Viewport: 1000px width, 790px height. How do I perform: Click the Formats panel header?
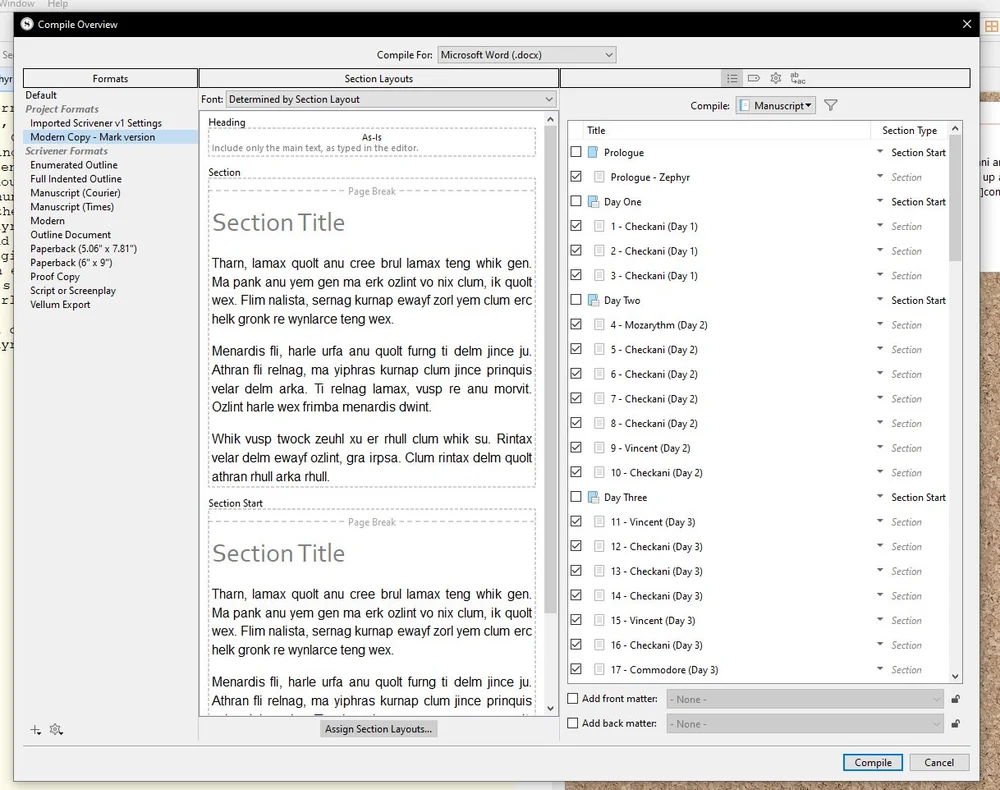coord(110,78)
